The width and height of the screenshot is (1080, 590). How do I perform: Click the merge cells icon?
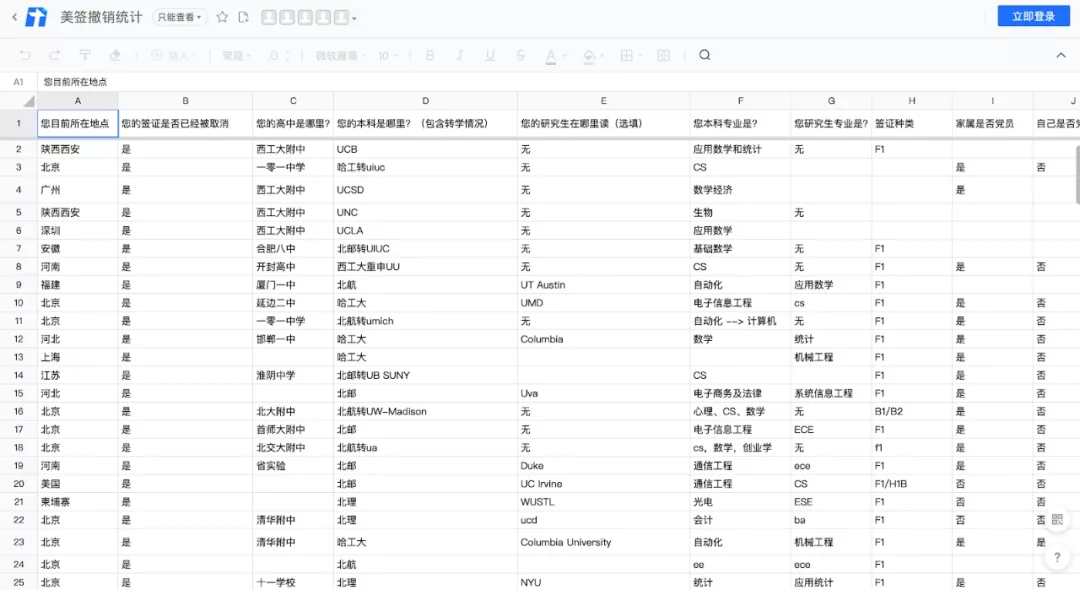(x=663, y=55)
